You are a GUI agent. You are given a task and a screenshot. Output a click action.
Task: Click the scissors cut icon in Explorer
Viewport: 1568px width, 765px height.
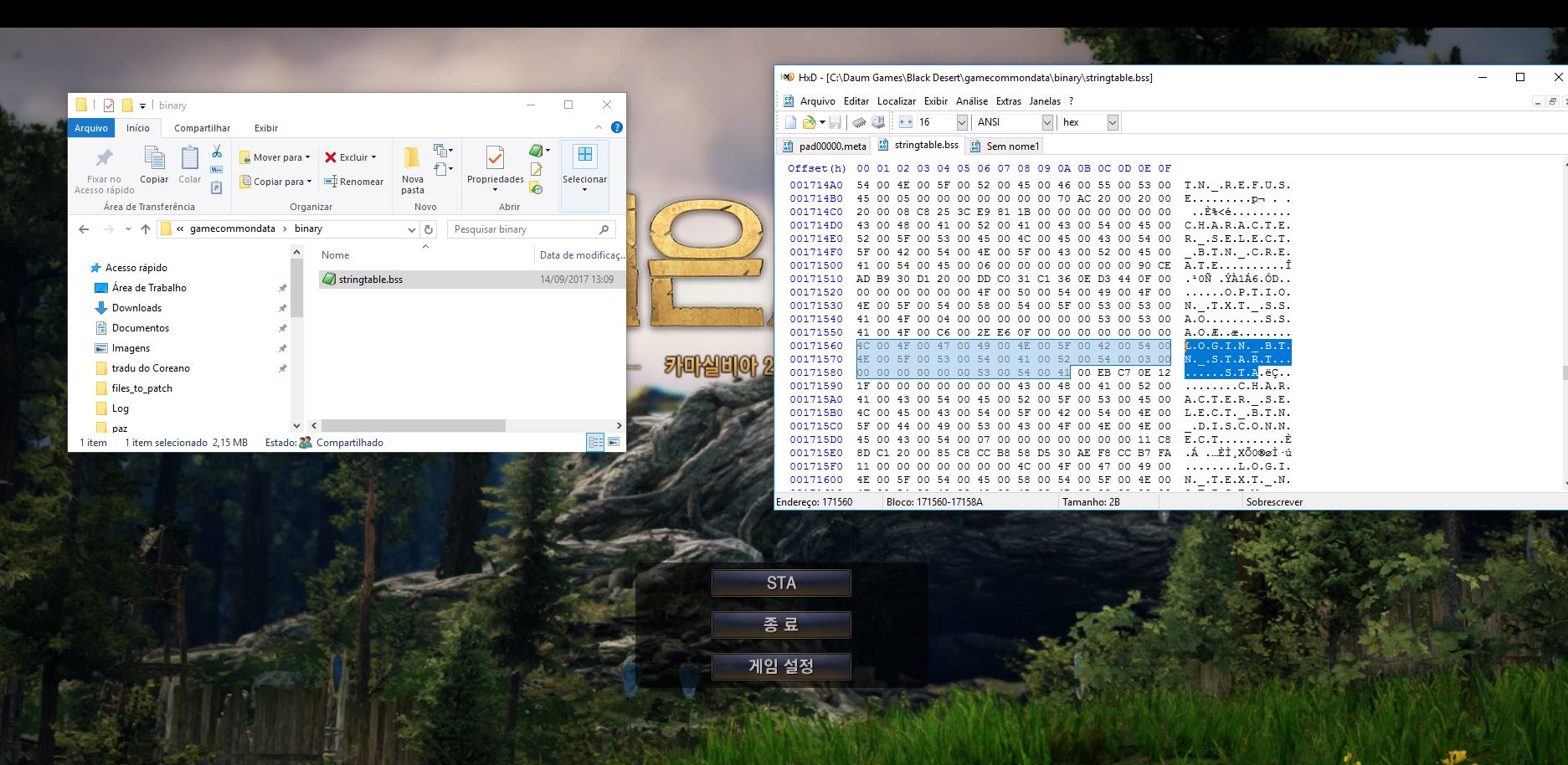click(217, 151)
